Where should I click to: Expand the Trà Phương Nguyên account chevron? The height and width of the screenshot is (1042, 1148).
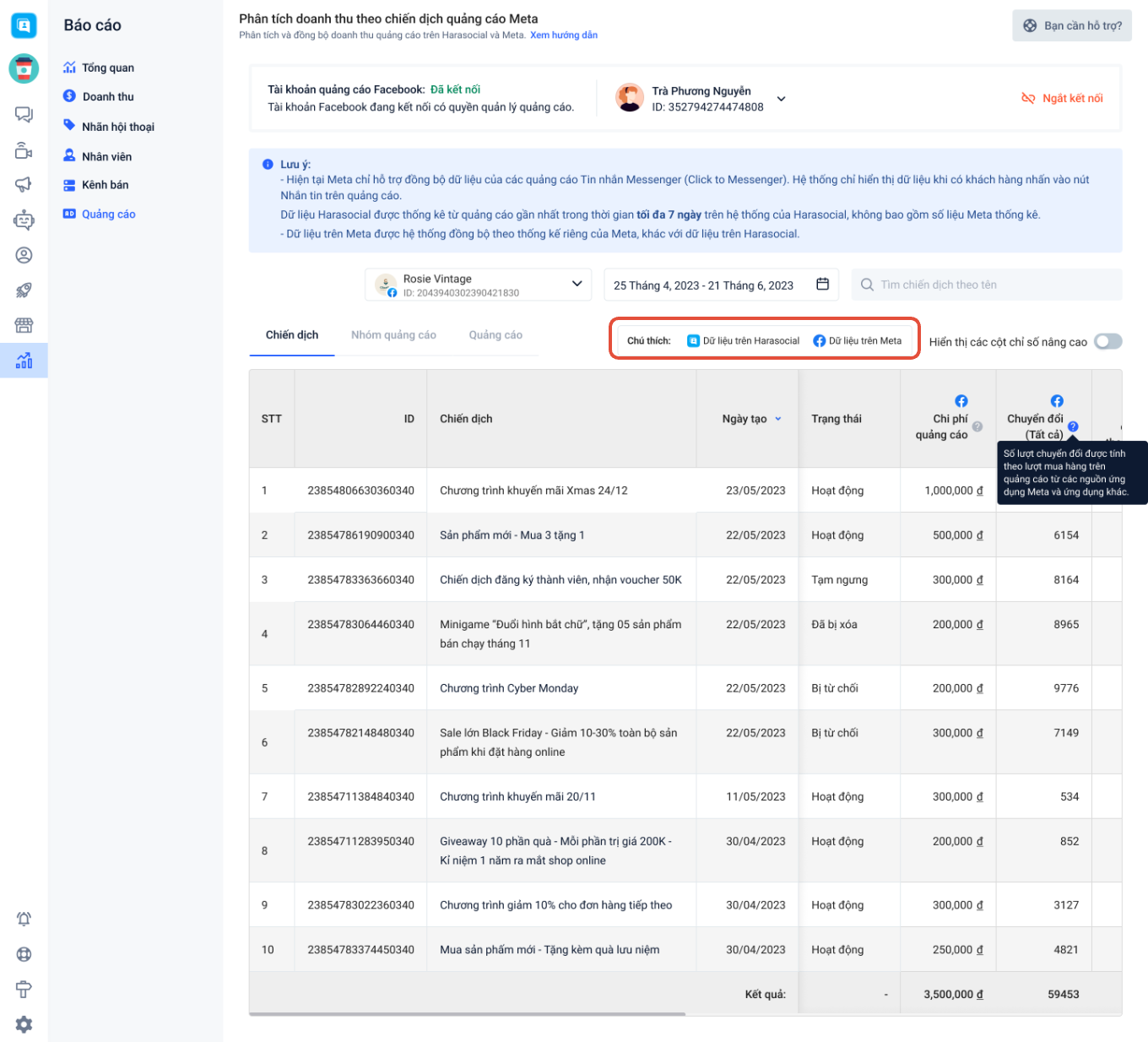pos(782,99)
